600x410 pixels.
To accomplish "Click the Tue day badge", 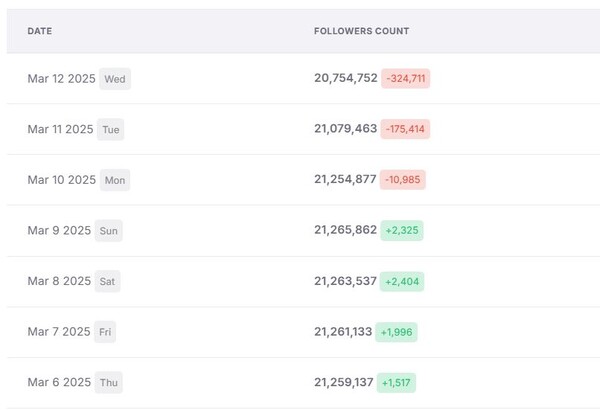I will click(110, 130).
